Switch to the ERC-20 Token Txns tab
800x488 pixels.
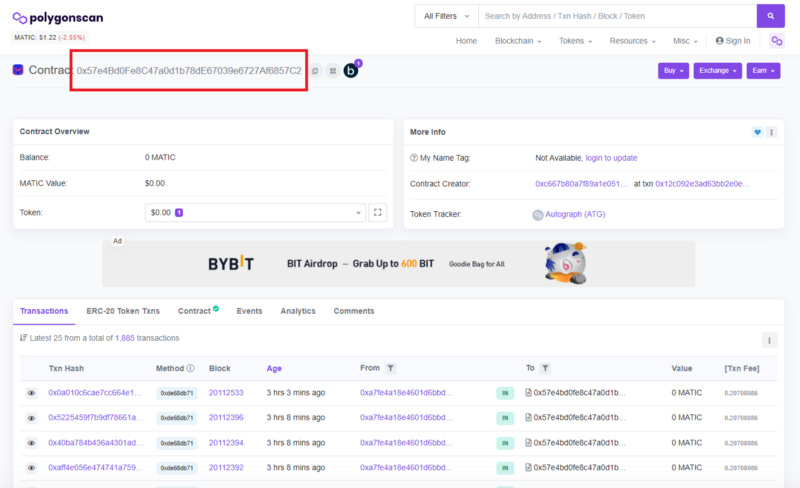(123, 311)
